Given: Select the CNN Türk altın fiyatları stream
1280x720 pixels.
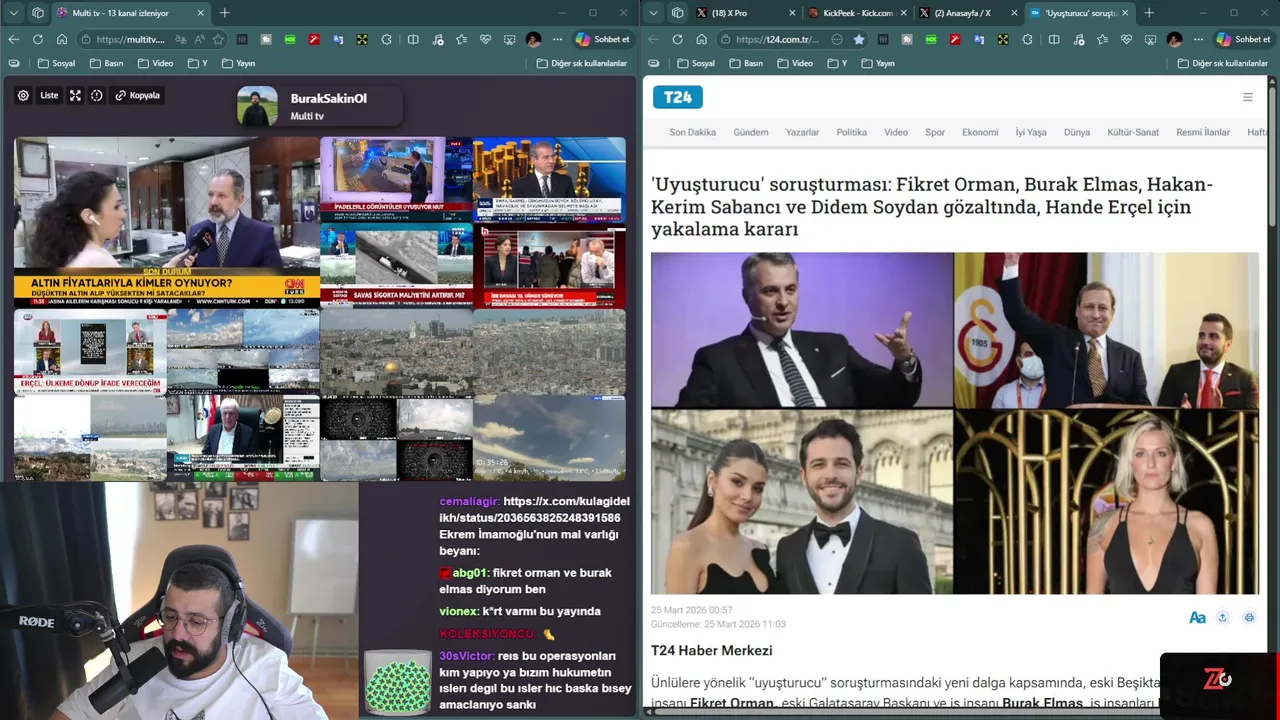Looking at the screenshot, I should click(x=166, y=222).
